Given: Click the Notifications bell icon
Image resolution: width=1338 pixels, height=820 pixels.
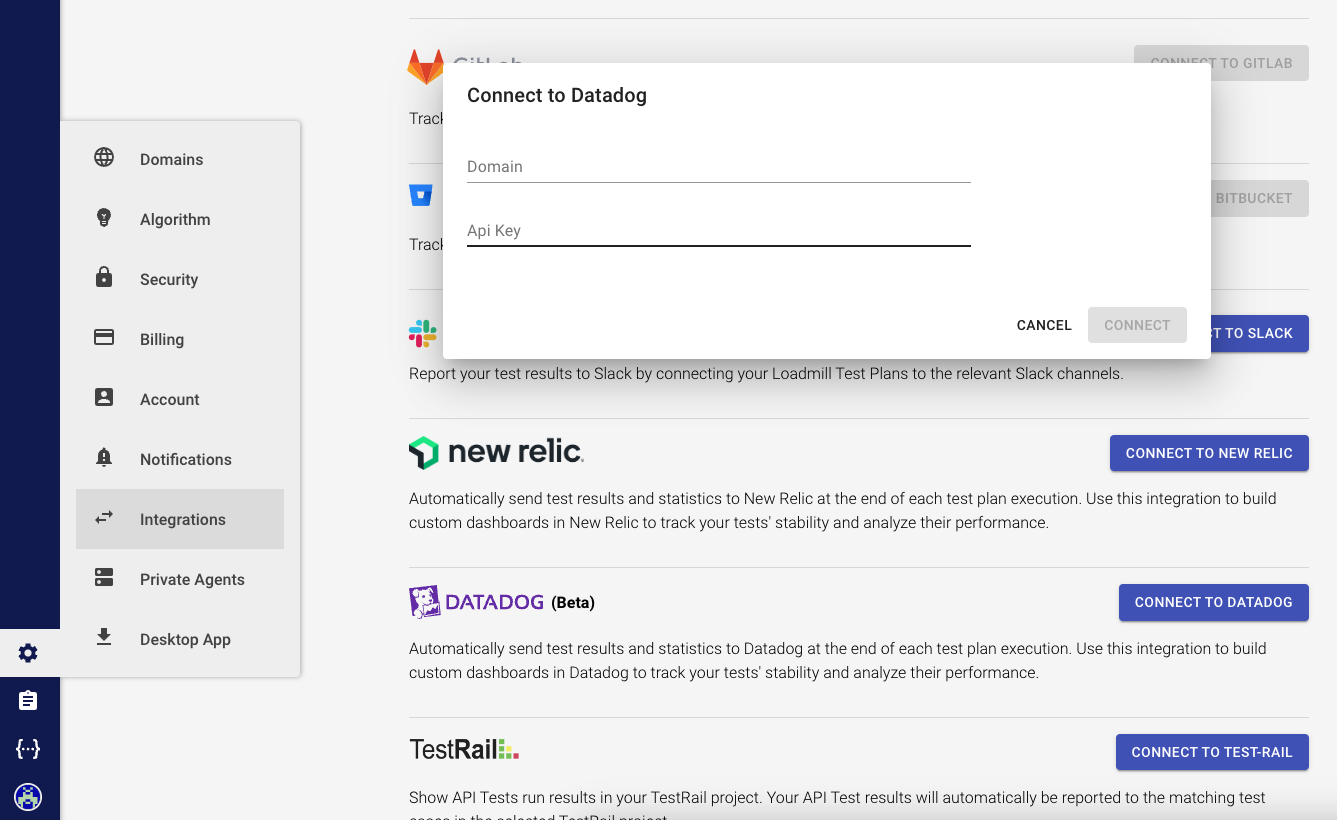Looking at the screenshot, I should [104, 458].
